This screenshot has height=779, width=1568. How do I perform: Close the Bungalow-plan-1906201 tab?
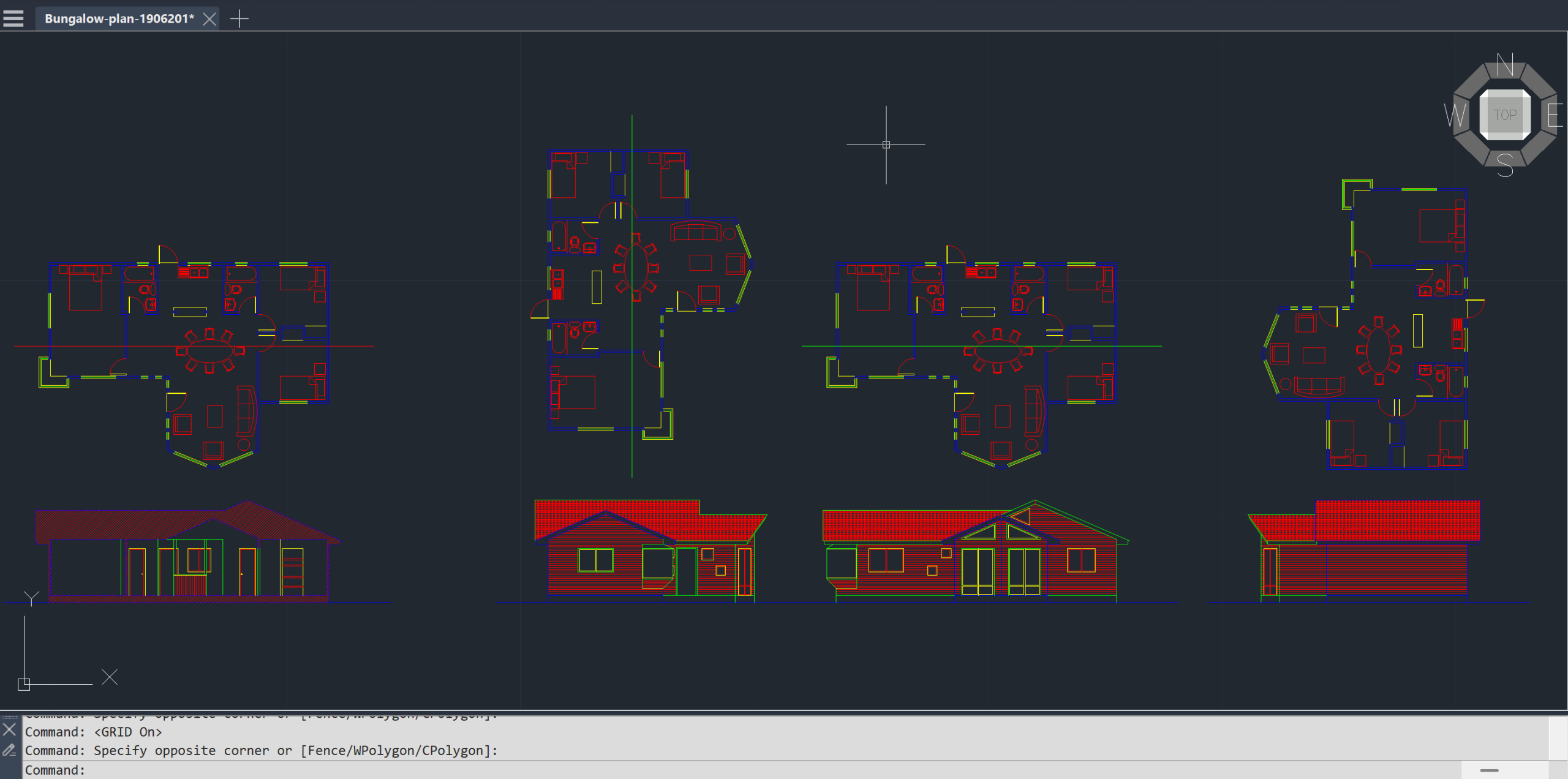(209, 19)
